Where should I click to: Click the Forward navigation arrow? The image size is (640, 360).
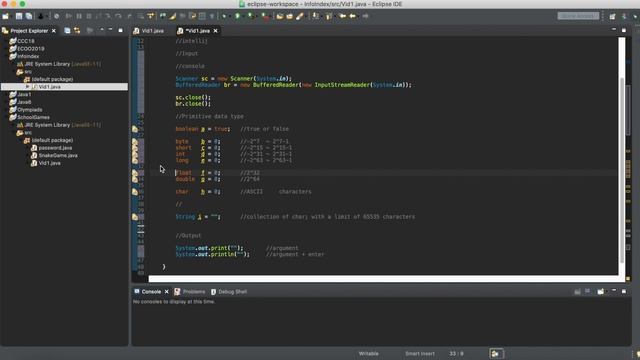(365, 16)
